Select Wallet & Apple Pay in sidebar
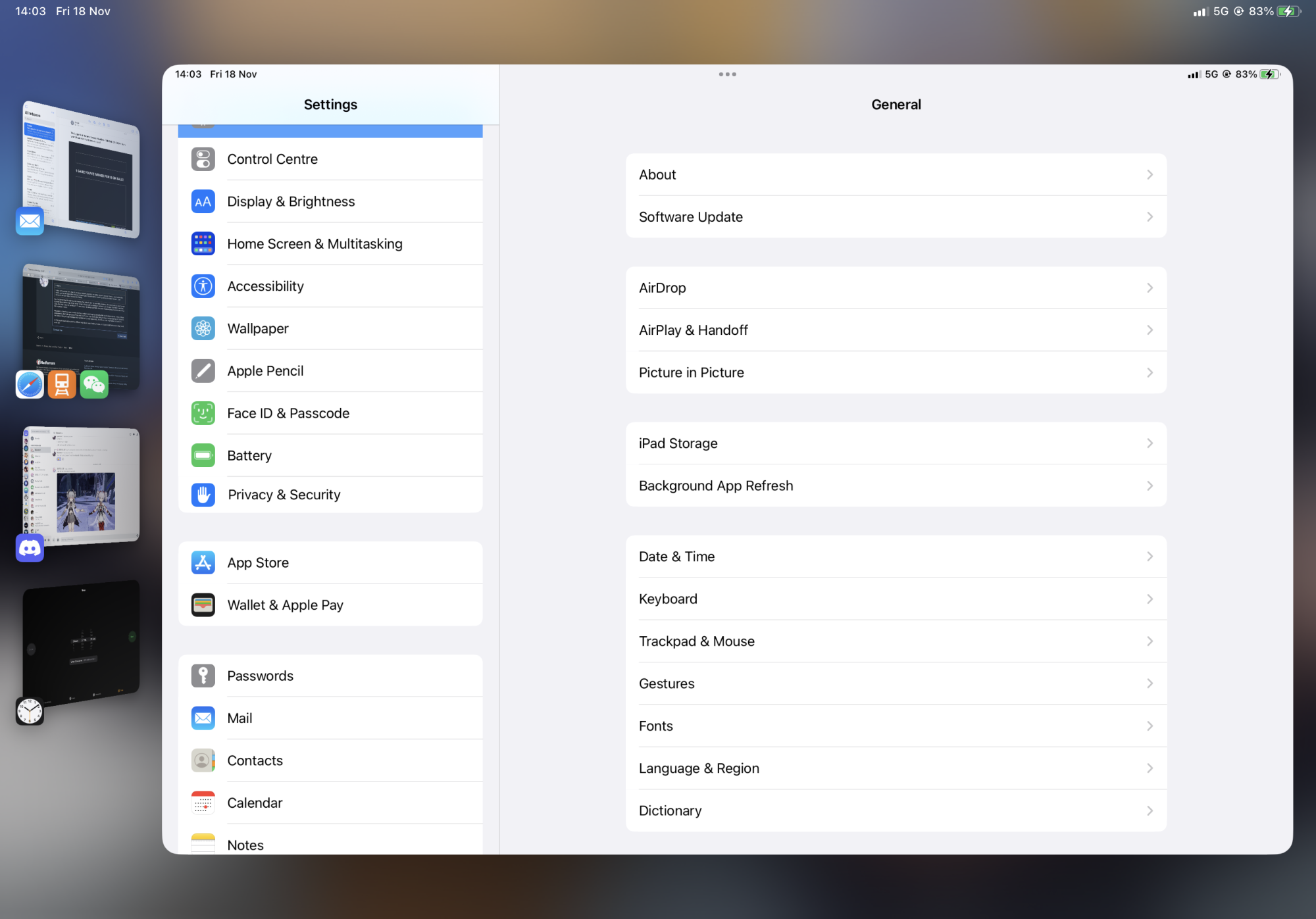Viewport: 1316px width, 919px height. (330, 605)
